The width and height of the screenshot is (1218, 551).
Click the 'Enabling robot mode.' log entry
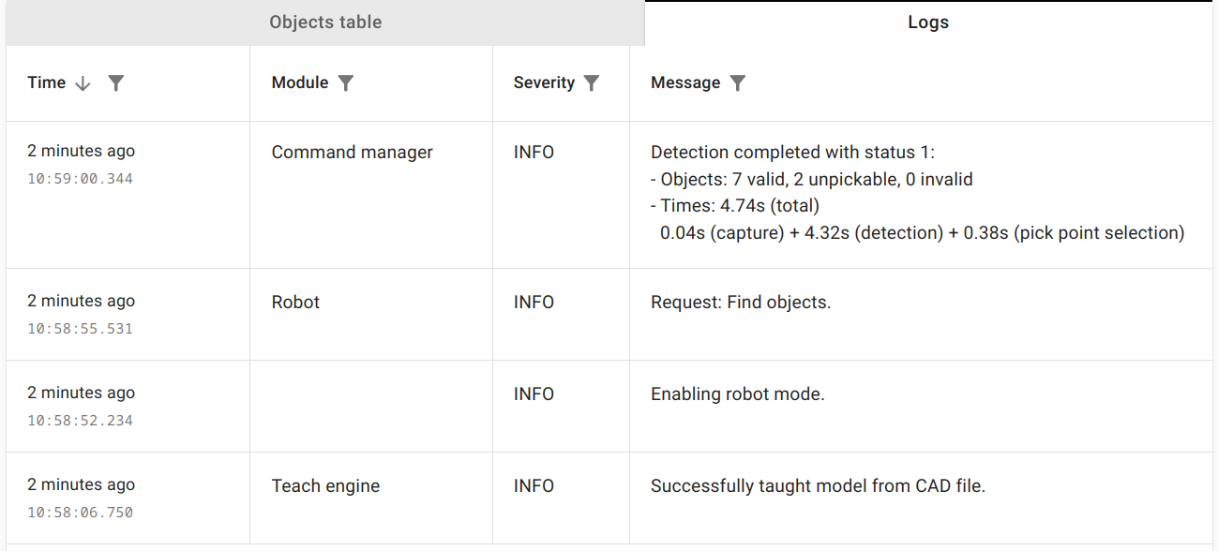tap(737, 393)
